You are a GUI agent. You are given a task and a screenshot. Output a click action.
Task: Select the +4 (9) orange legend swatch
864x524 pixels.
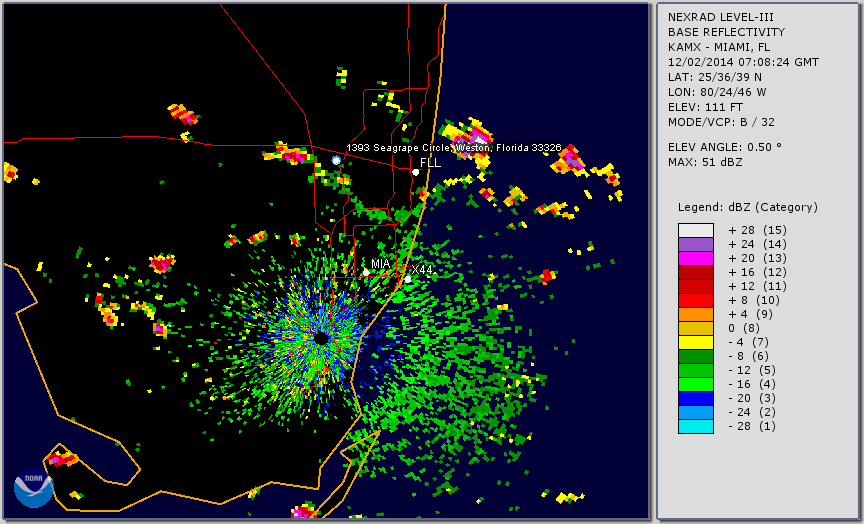[x=696, y=315]
